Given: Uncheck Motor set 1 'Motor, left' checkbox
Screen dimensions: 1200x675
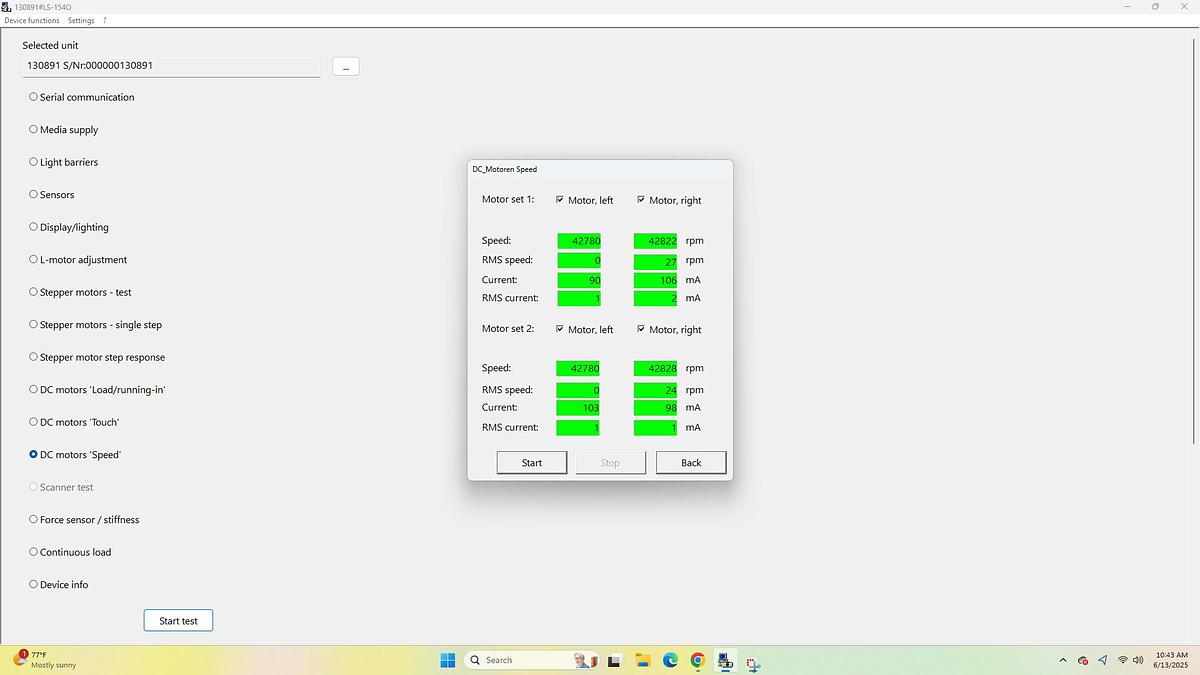Looking at the screenshot, I should click(x=560, y=200).
